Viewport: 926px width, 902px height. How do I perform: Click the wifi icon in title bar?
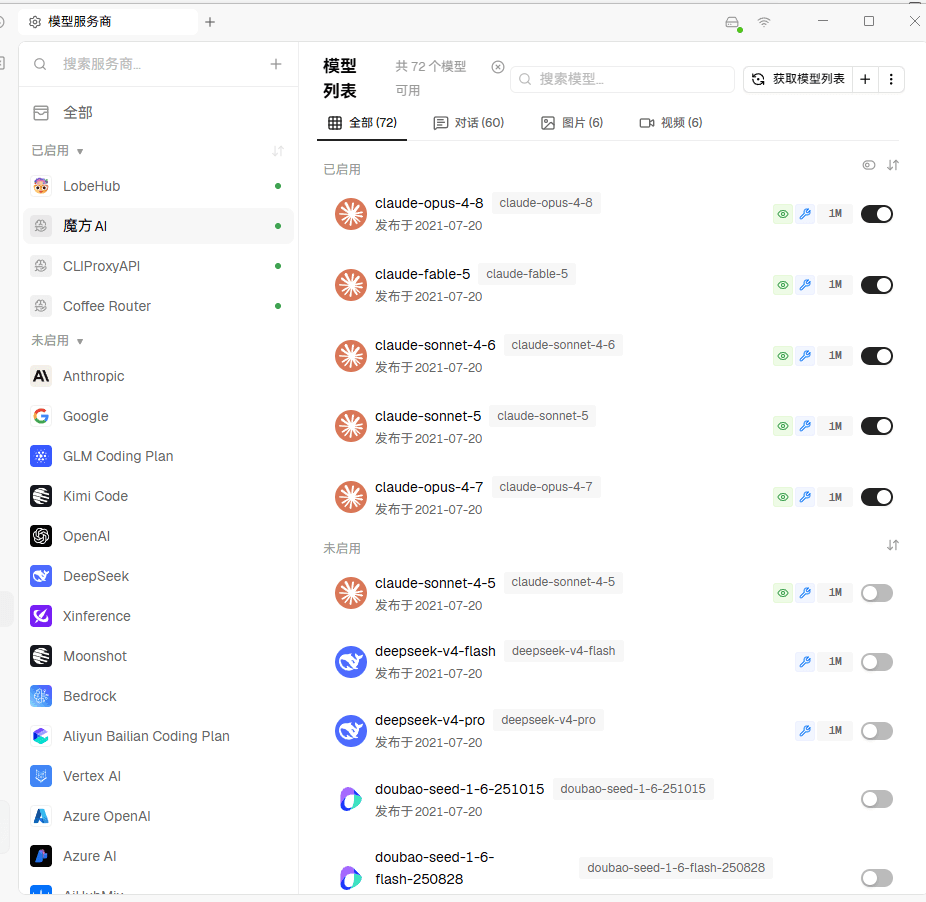coord(764,22)
